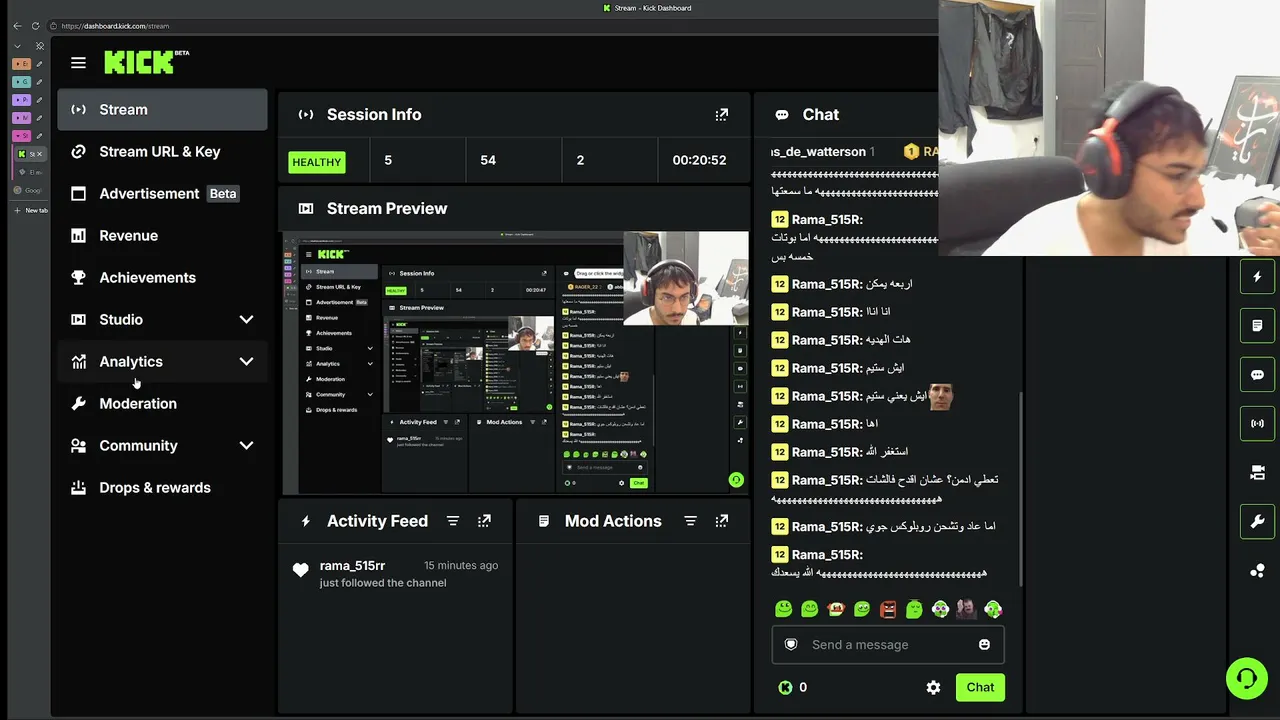Toggle the Session Info broadcast widget
Screen dimensions: 1280x720
[1257, 423]
